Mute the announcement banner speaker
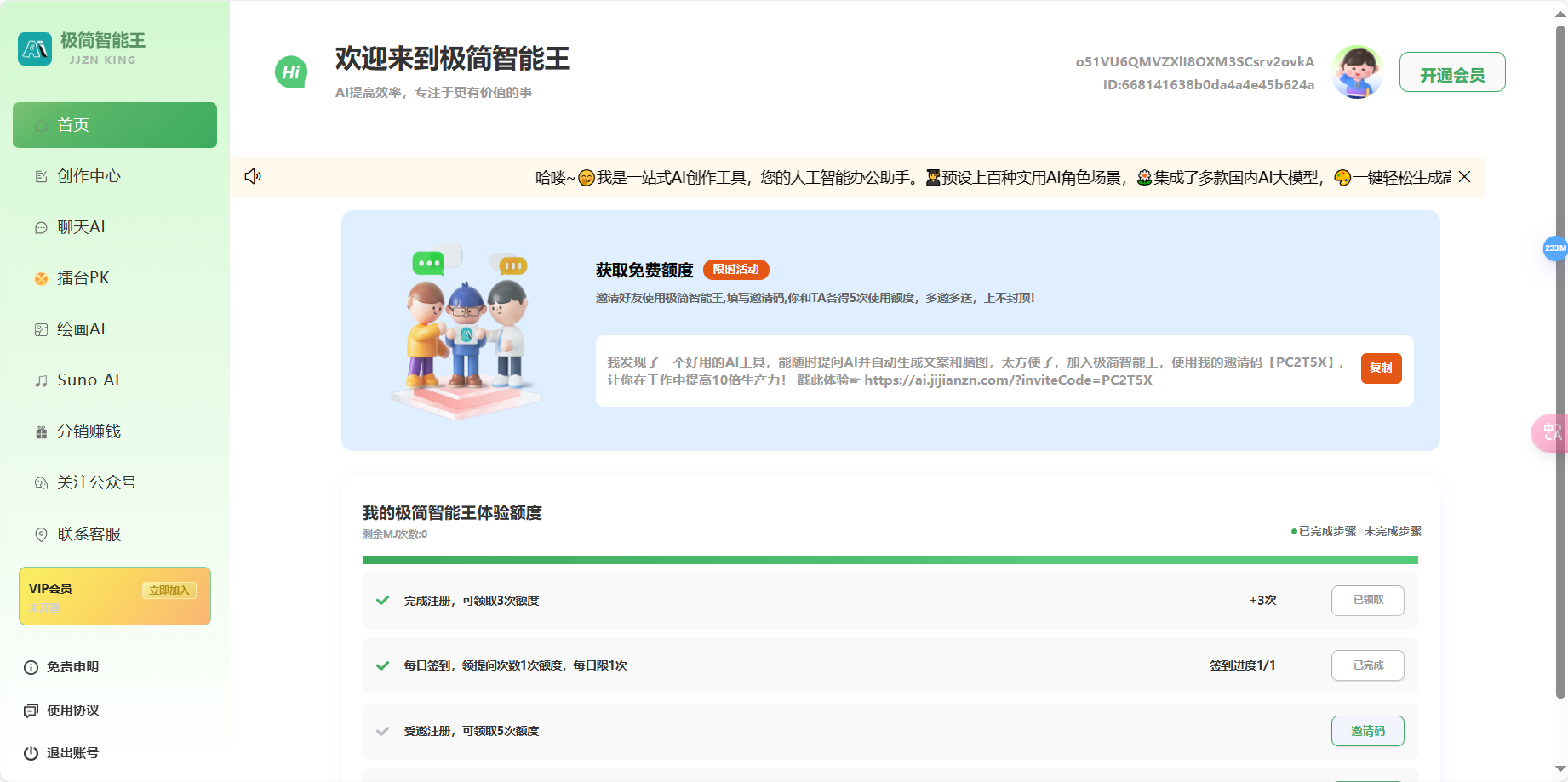1568x782 pixels. 253,176
